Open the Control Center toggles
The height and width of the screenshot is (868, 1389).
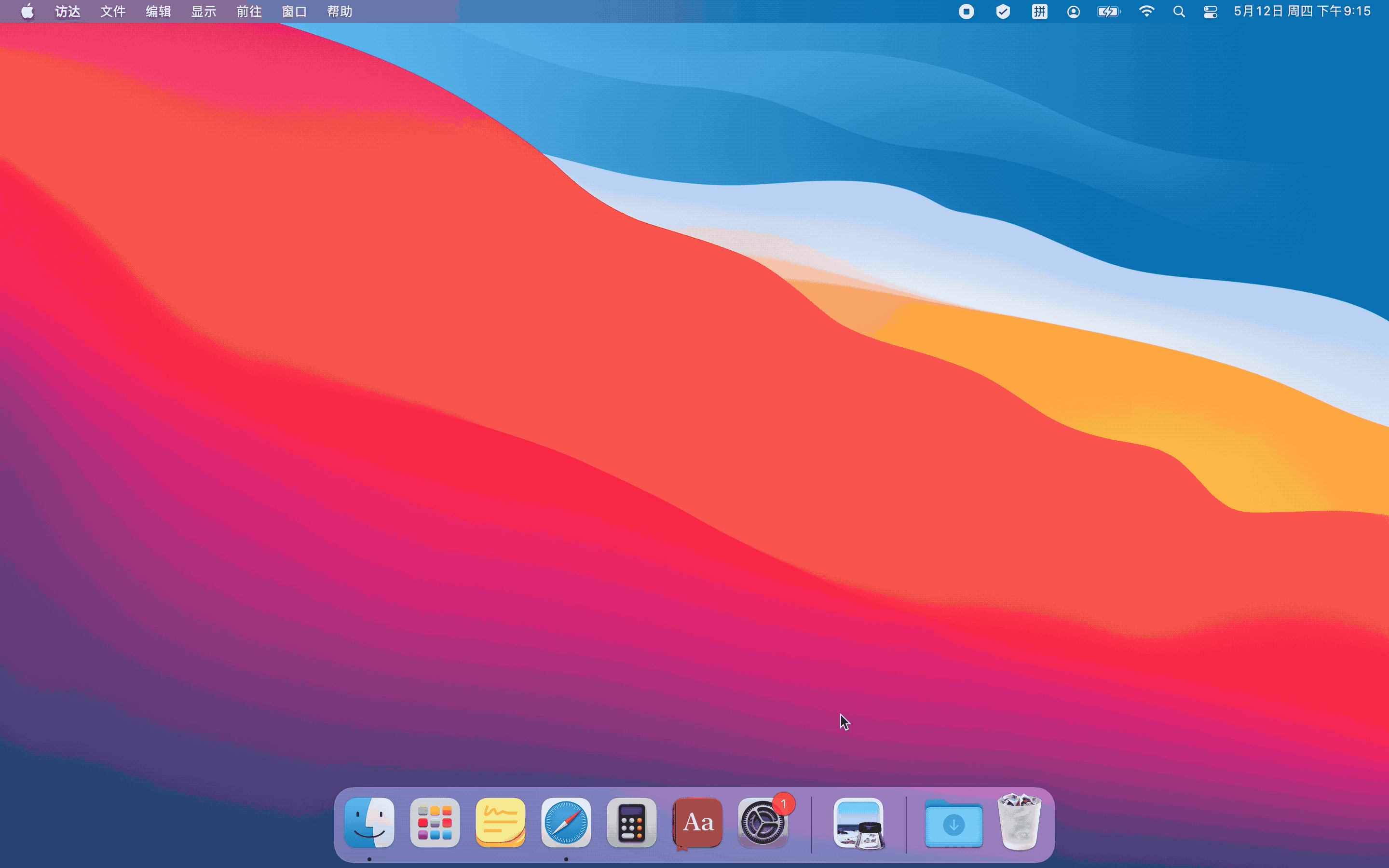click(x=1210, y=12)
